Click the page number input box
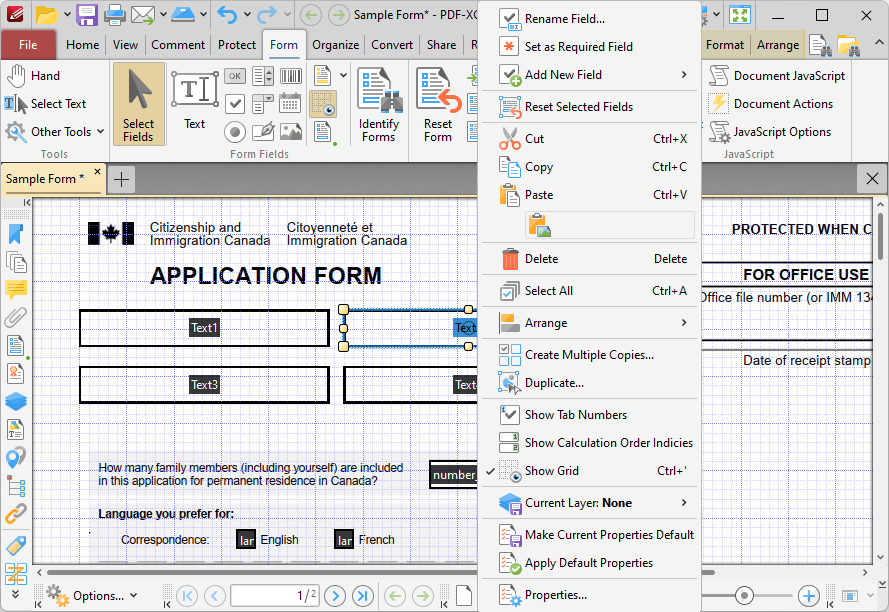This screenshot has height=612, width=889. tap(276, 596)
